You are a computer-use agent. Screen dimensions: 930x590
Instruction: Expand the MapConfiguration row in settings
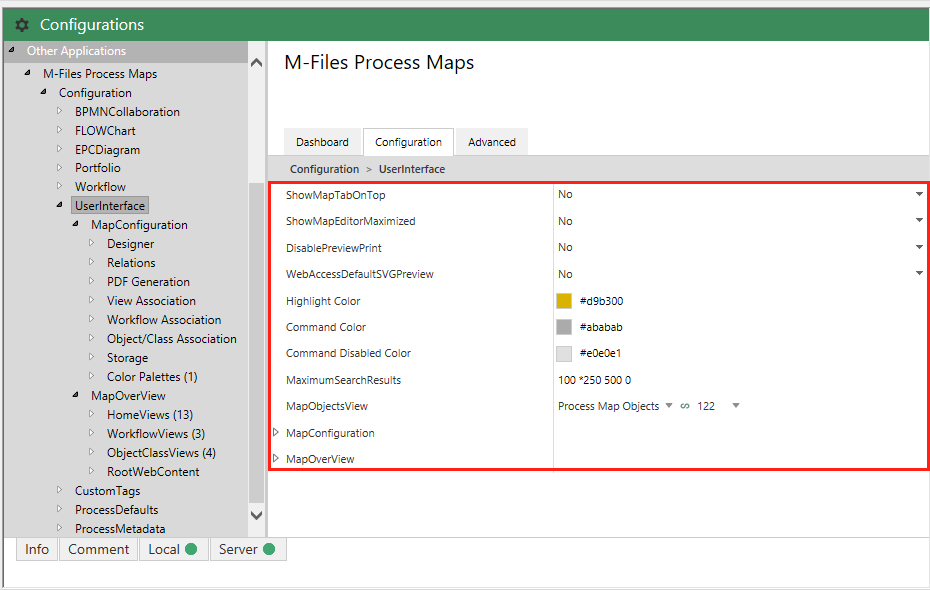click(277, 433)
